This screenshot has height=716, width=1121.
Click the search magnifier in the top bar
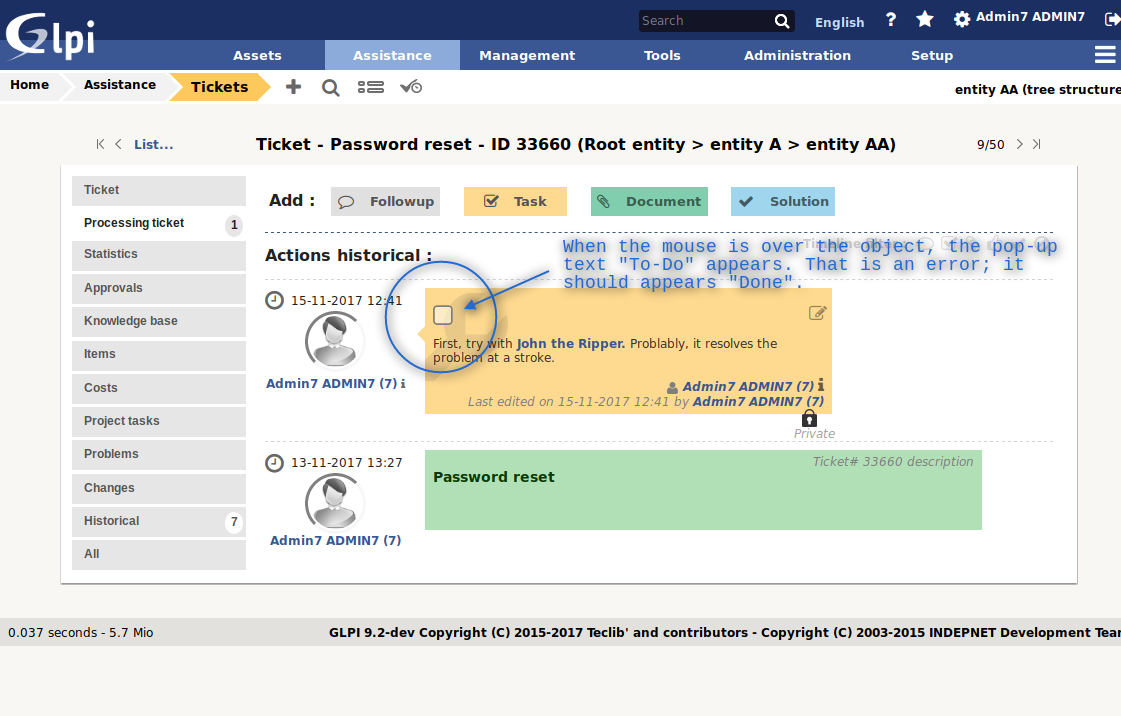782,21
